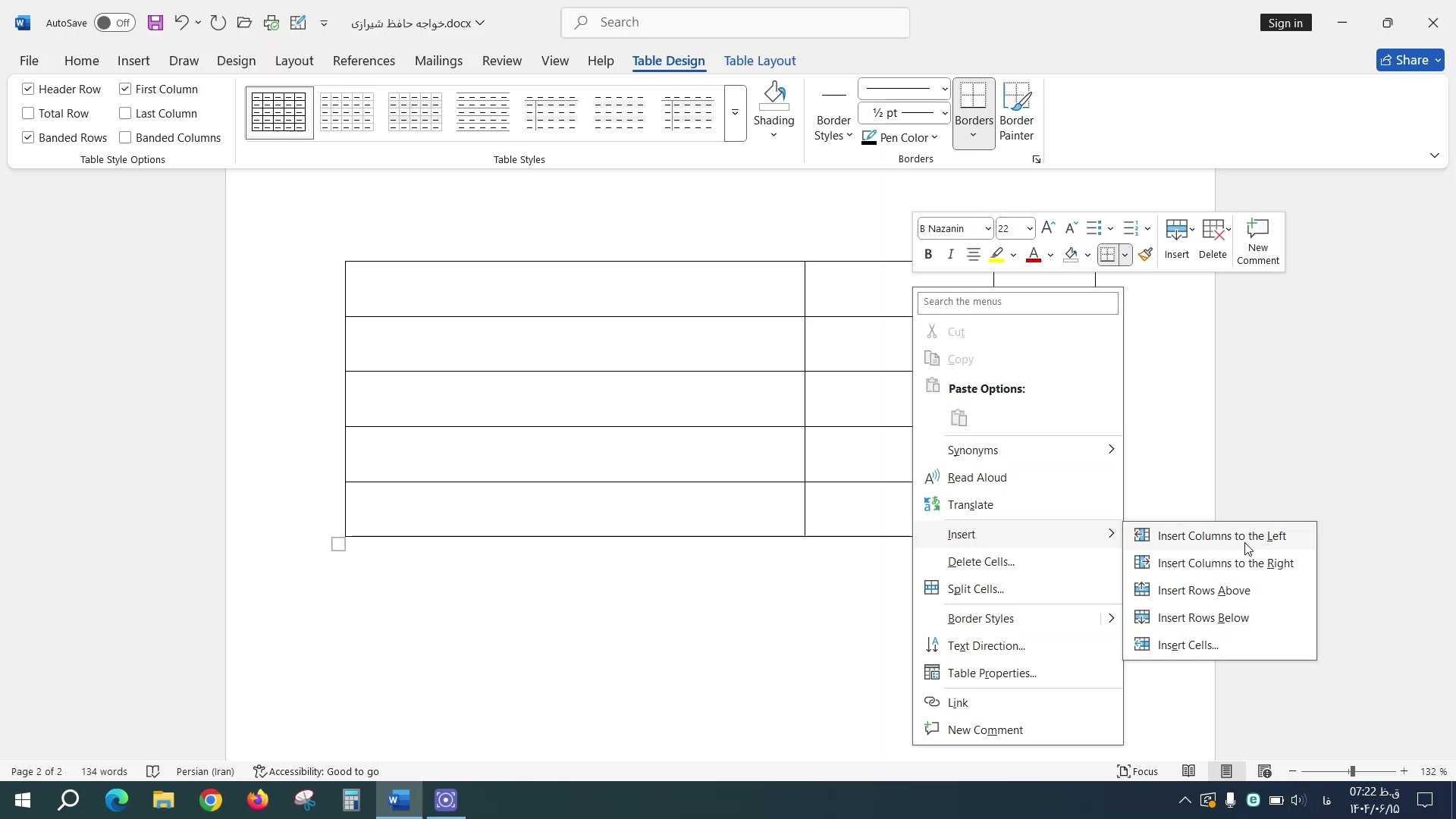Click the New Comment icon in mini toolbar

[x=1257, y=230]
